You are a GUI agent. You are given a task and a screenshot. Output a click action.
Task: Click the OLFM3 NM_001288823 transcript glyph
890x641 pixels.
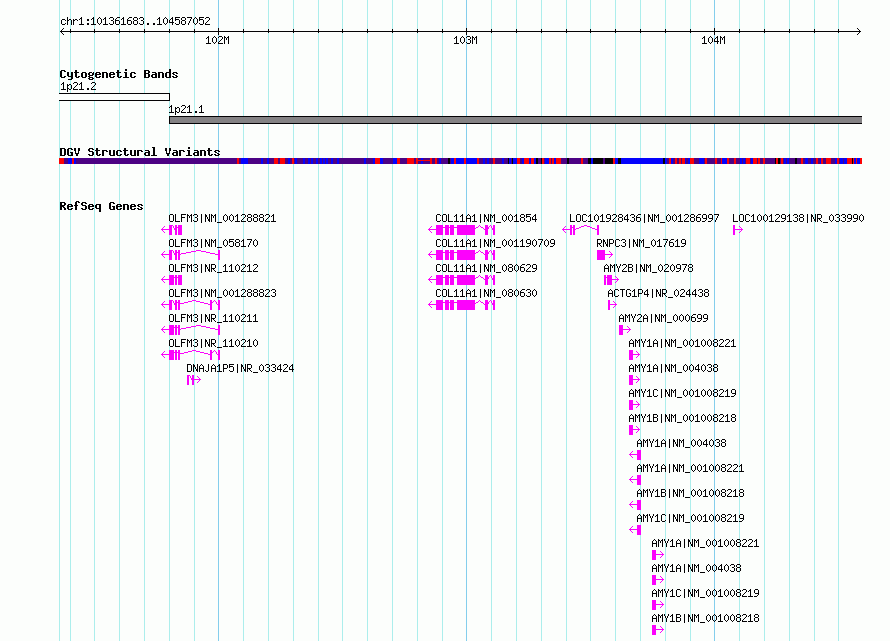pos(191,305)
